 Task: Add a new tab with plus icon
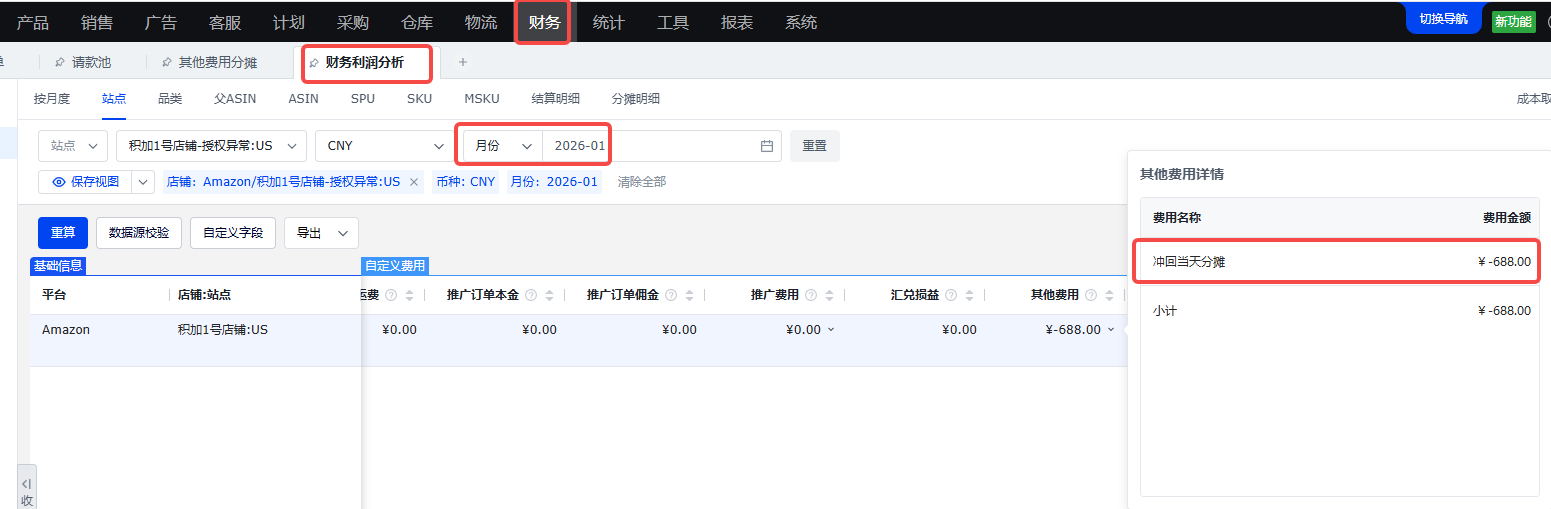(x=462, y=62)
